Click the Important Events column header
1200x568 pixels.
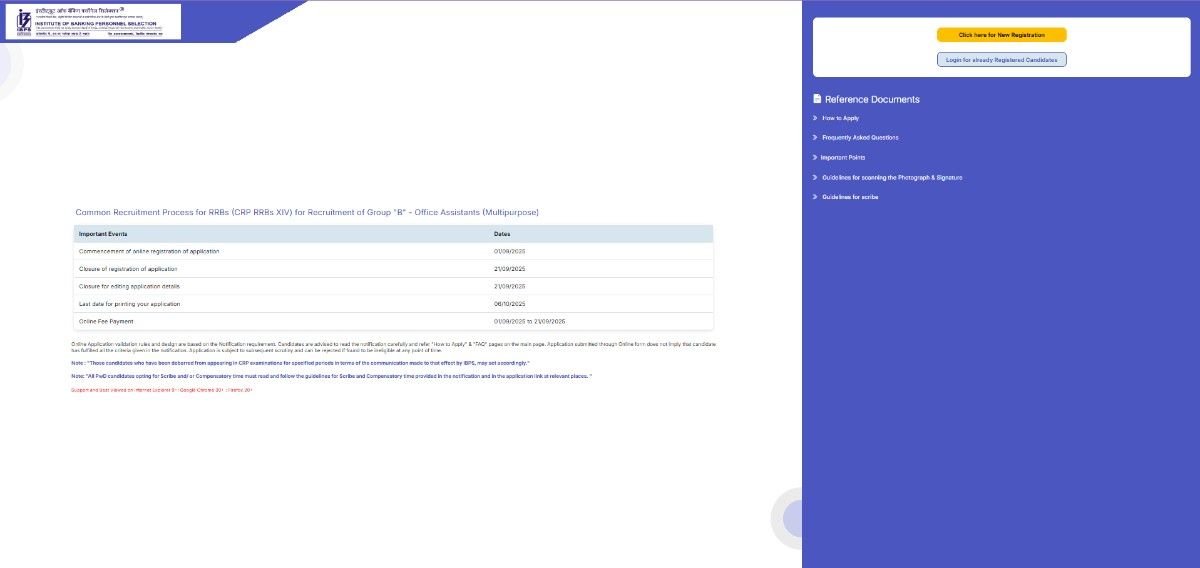[103, 234]
